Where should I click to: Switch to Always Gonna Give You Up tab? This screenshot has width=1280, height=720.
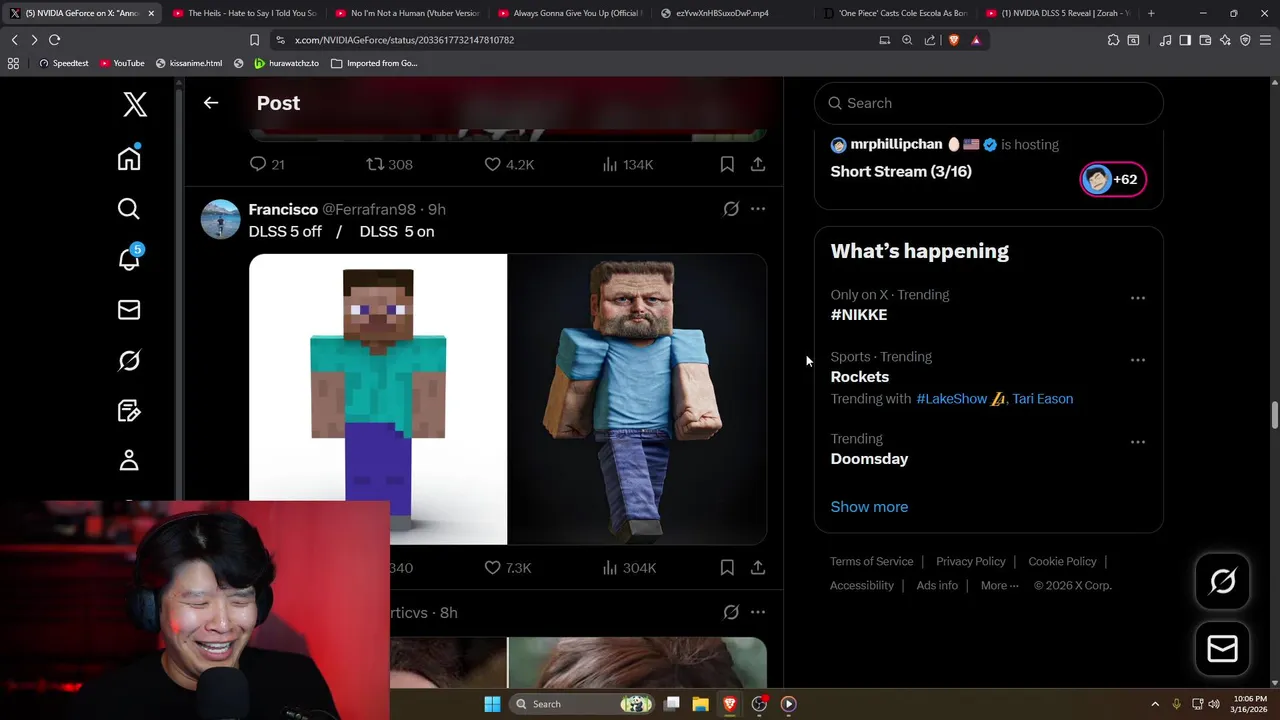570,13
